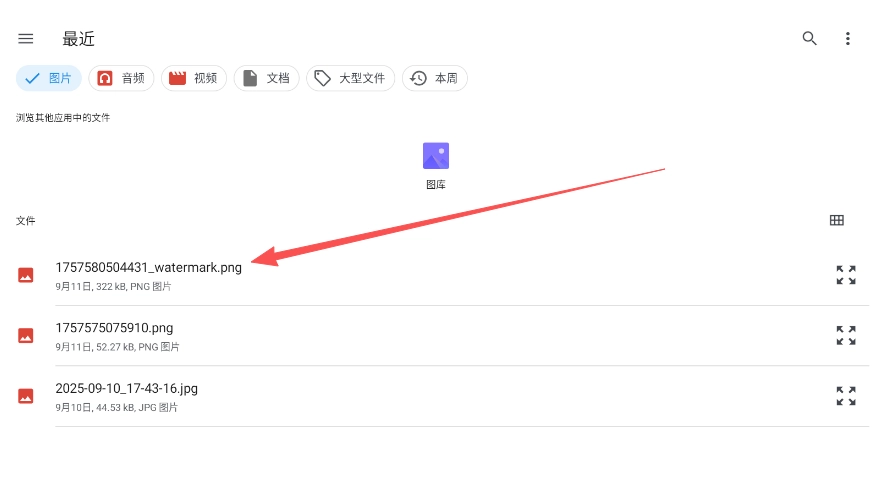This screenshot has width=873, height=492.
Task: Click image thumbnail icon for 1757575075910.png
Action: point(26,335)
